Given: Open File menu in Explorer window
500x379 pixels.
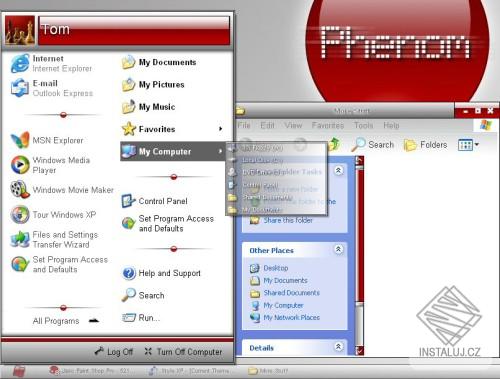Looking at the screenshot, I should (x=244, y=125).
